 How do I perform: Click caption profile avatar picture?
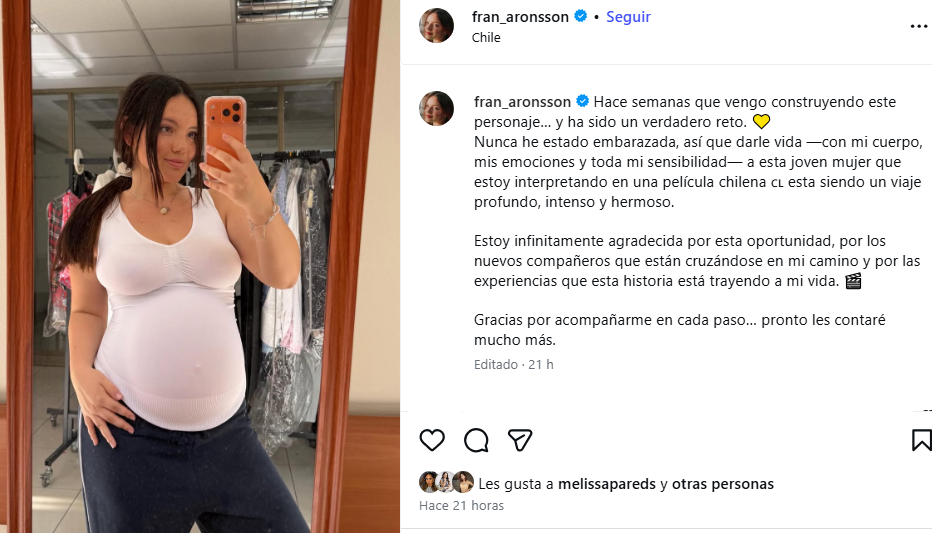click(x=437, y=108)
